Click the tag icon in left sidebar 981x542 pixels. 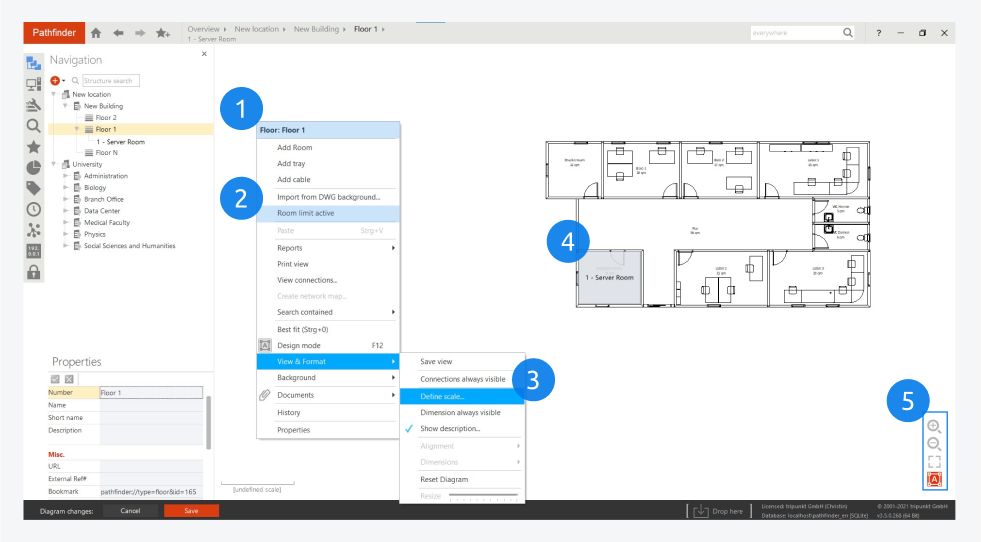(33, 188)
